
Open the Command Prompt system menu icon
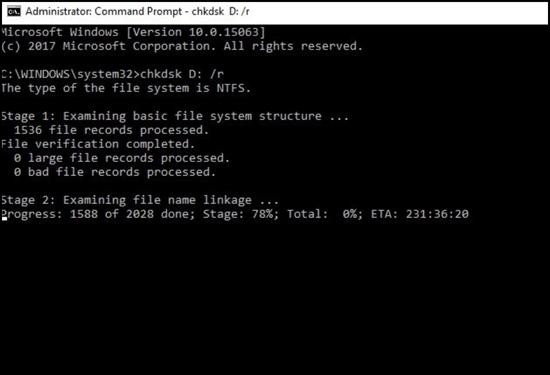[x=14, y=12]
